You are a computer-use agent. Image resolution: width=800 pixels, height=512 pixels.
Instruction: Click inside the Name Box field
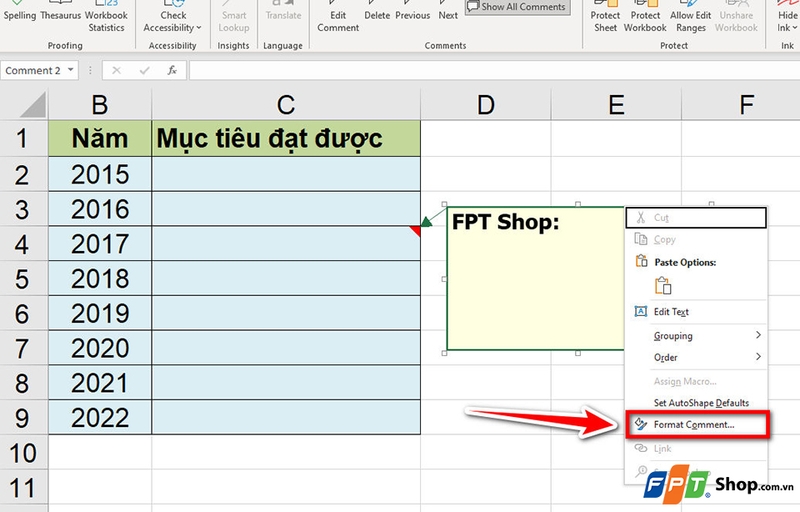coord(33,70)
